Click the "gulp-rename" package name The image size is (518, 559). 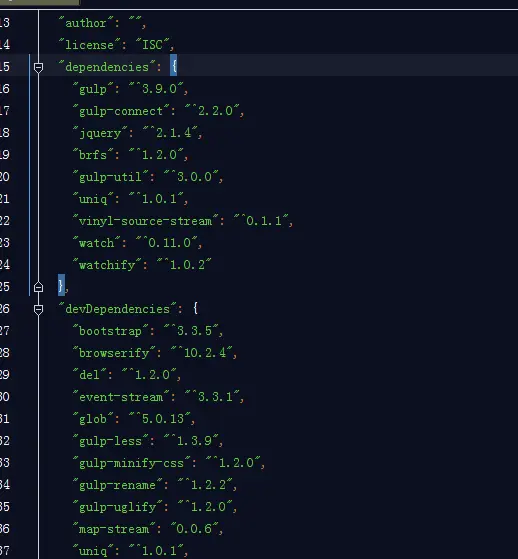118,485
